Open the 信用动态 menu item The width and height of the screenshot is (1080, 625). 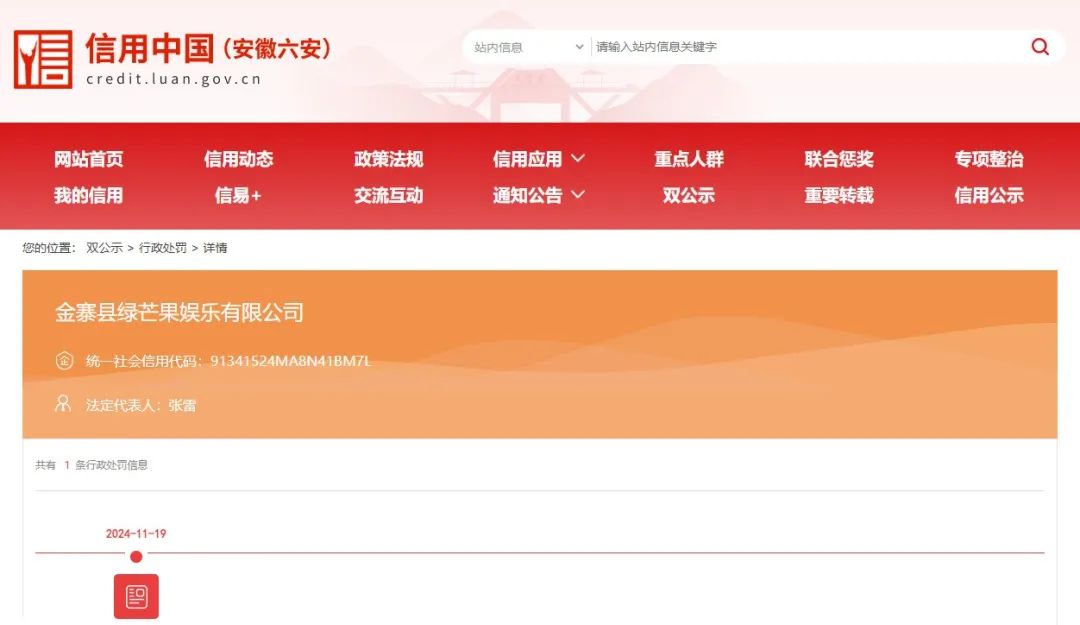(x=238, y=159)
